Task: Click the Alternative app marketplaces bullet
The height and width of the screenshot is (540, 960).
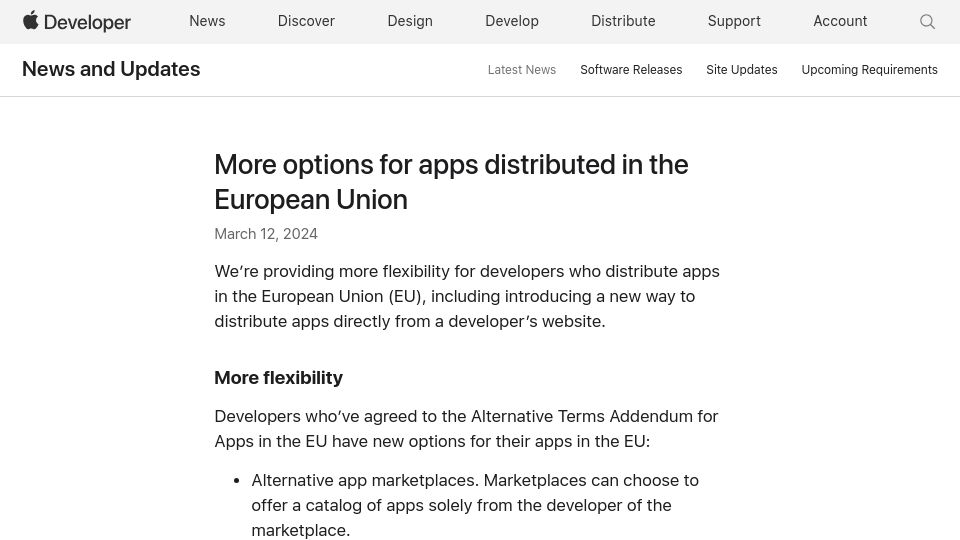Action: click(x=474, y=505)
